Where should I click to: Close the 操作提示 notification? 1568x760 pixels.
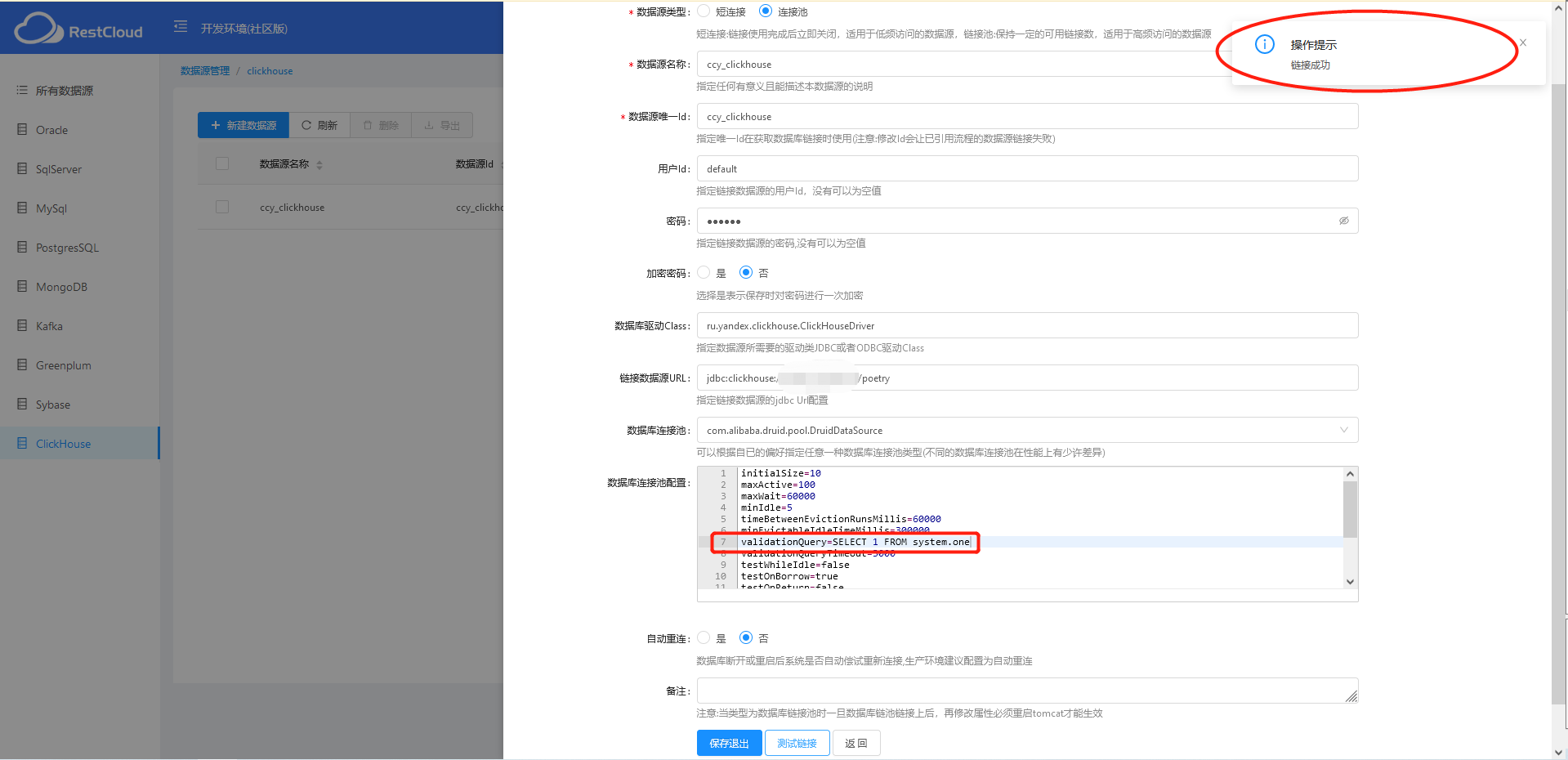[x=1523, y=42]
